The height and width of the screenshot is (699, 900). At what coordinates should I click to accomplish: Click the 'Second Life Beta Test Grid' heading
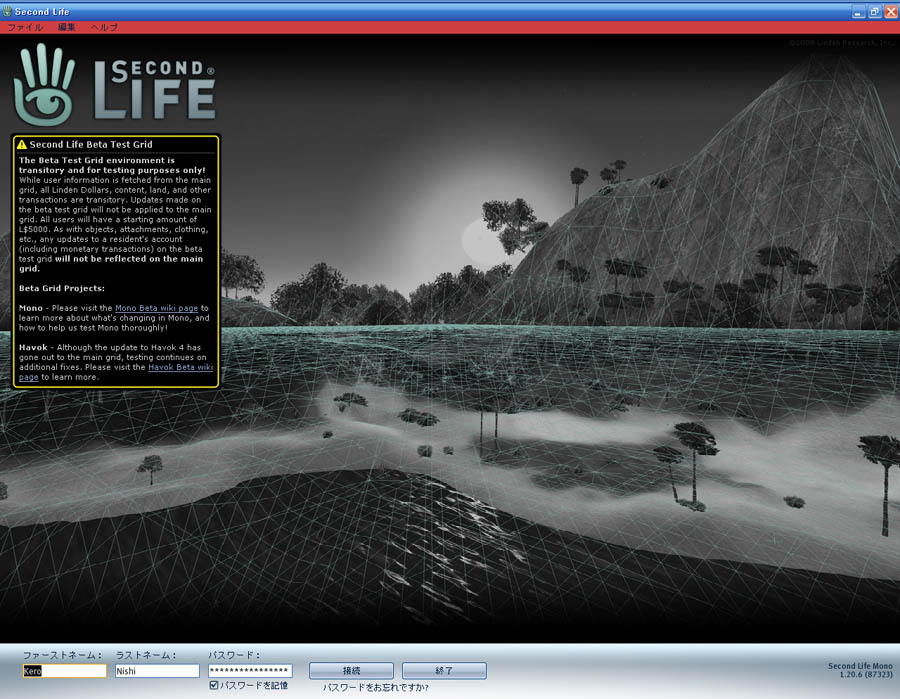pyautogui.click(x=91, y=145)
